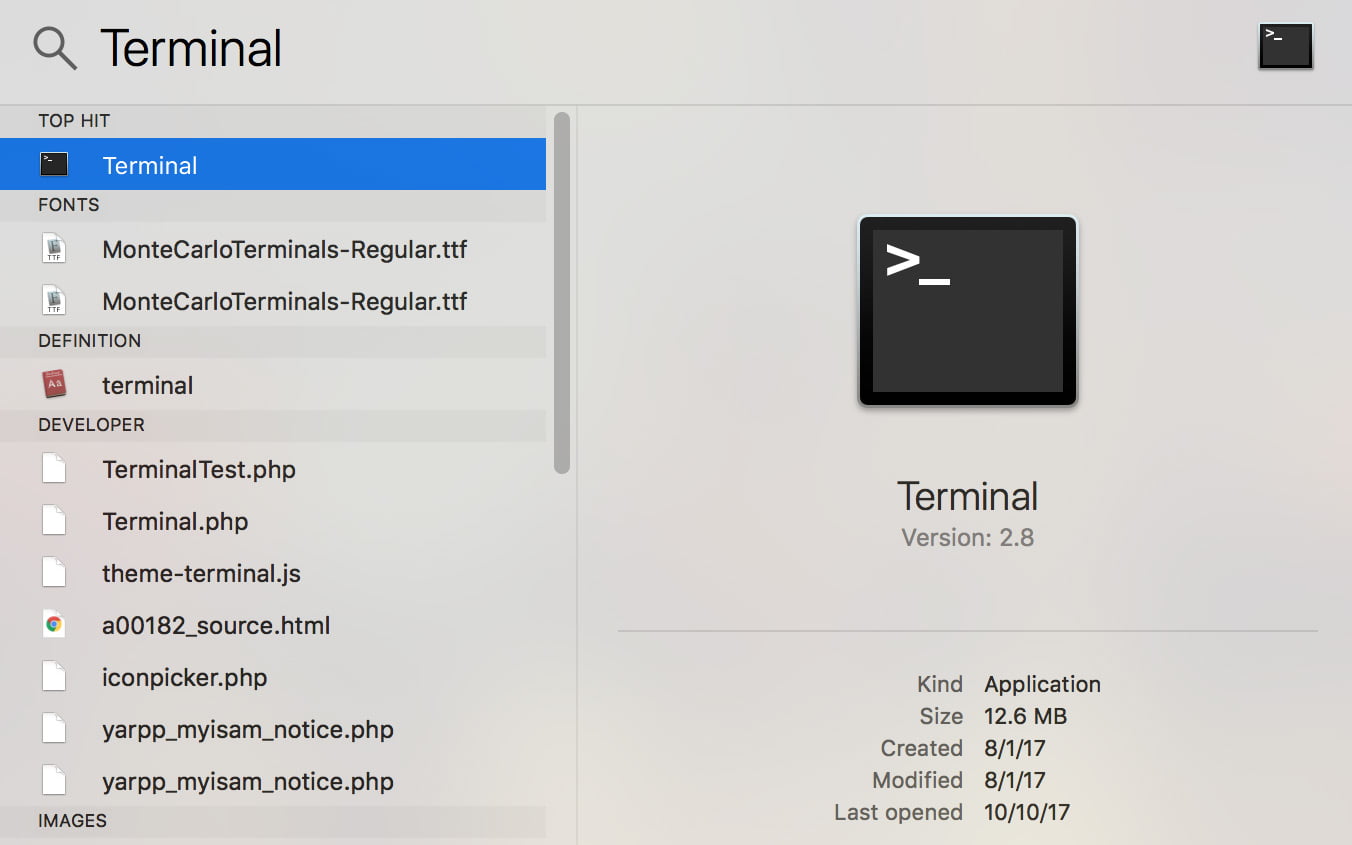Select the iconpicker.php result
This screenshot has height=845, width=1352.
click(273, 677)
